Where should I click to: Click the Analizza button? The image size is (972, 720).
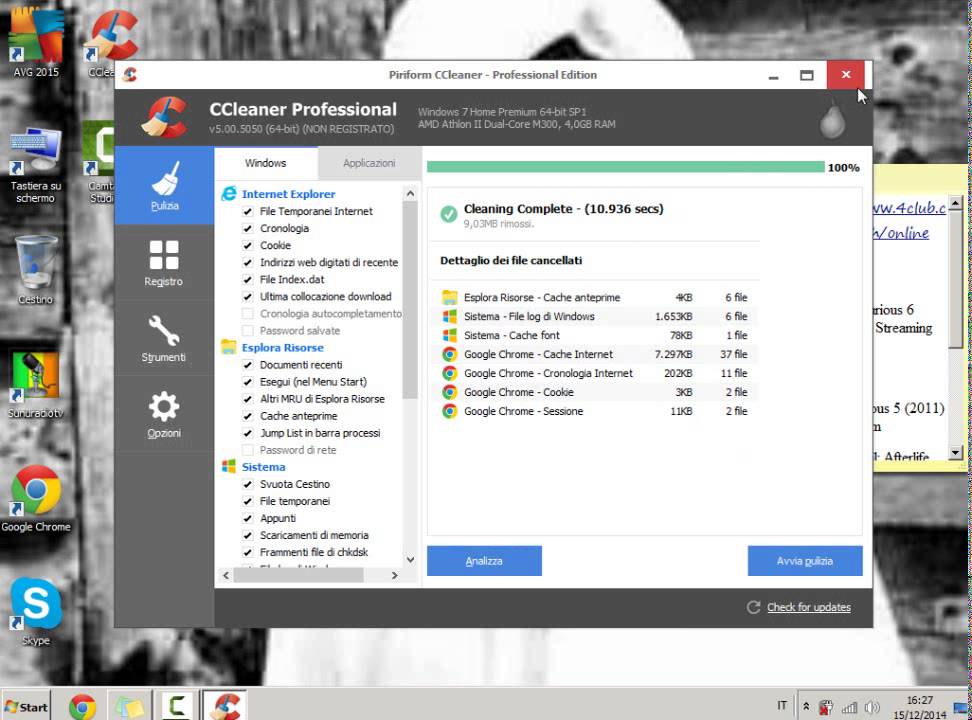tap(484, 561)
